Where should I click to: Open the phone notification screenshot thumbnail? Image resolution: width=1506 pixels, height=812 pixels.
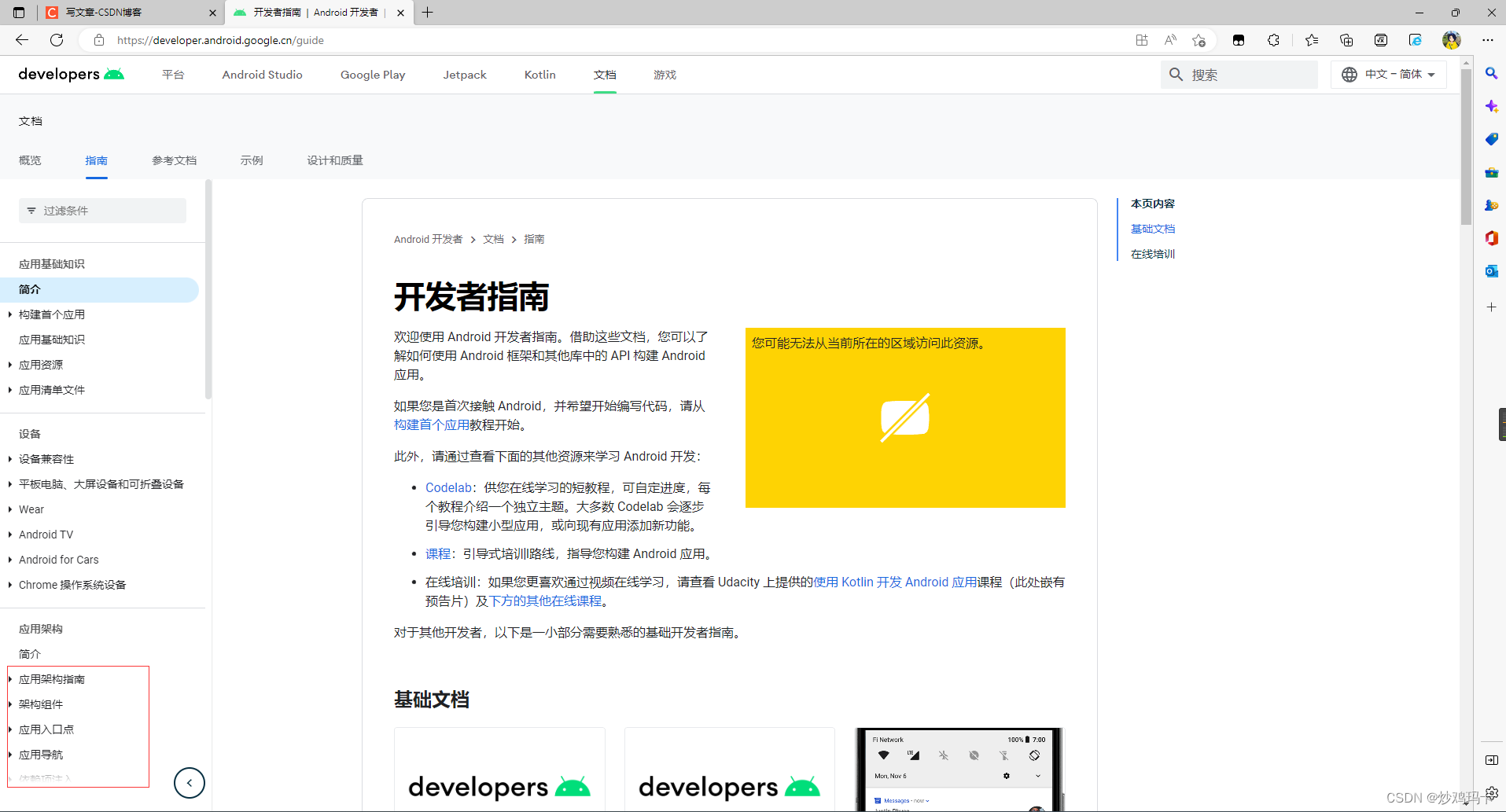[959, 770]
